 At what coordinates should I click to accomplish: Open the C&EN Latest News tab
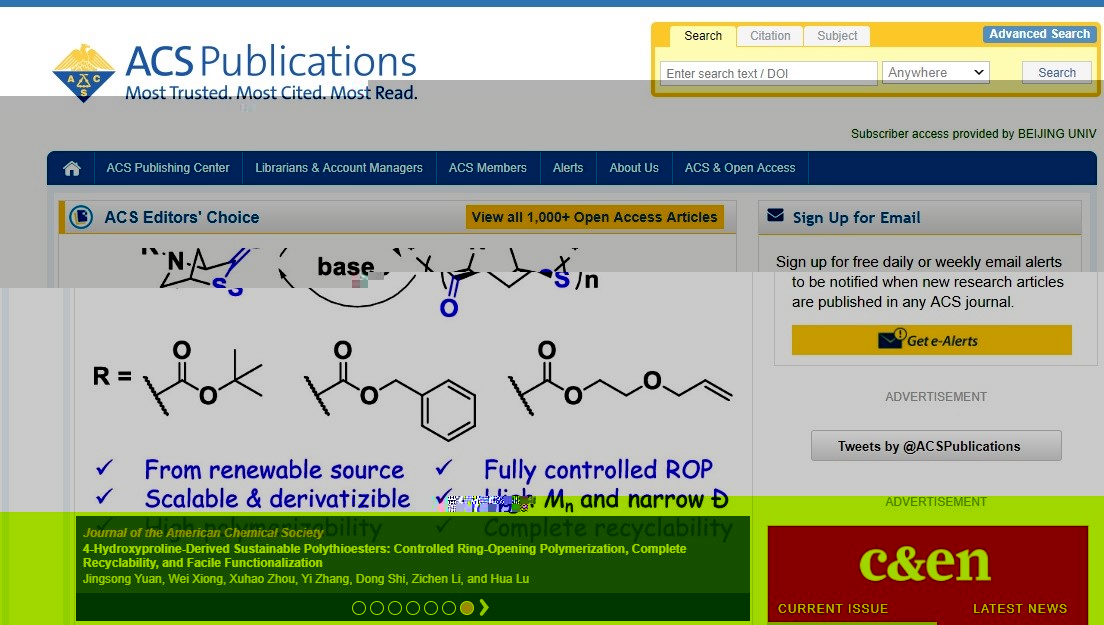coord(1020,609)
